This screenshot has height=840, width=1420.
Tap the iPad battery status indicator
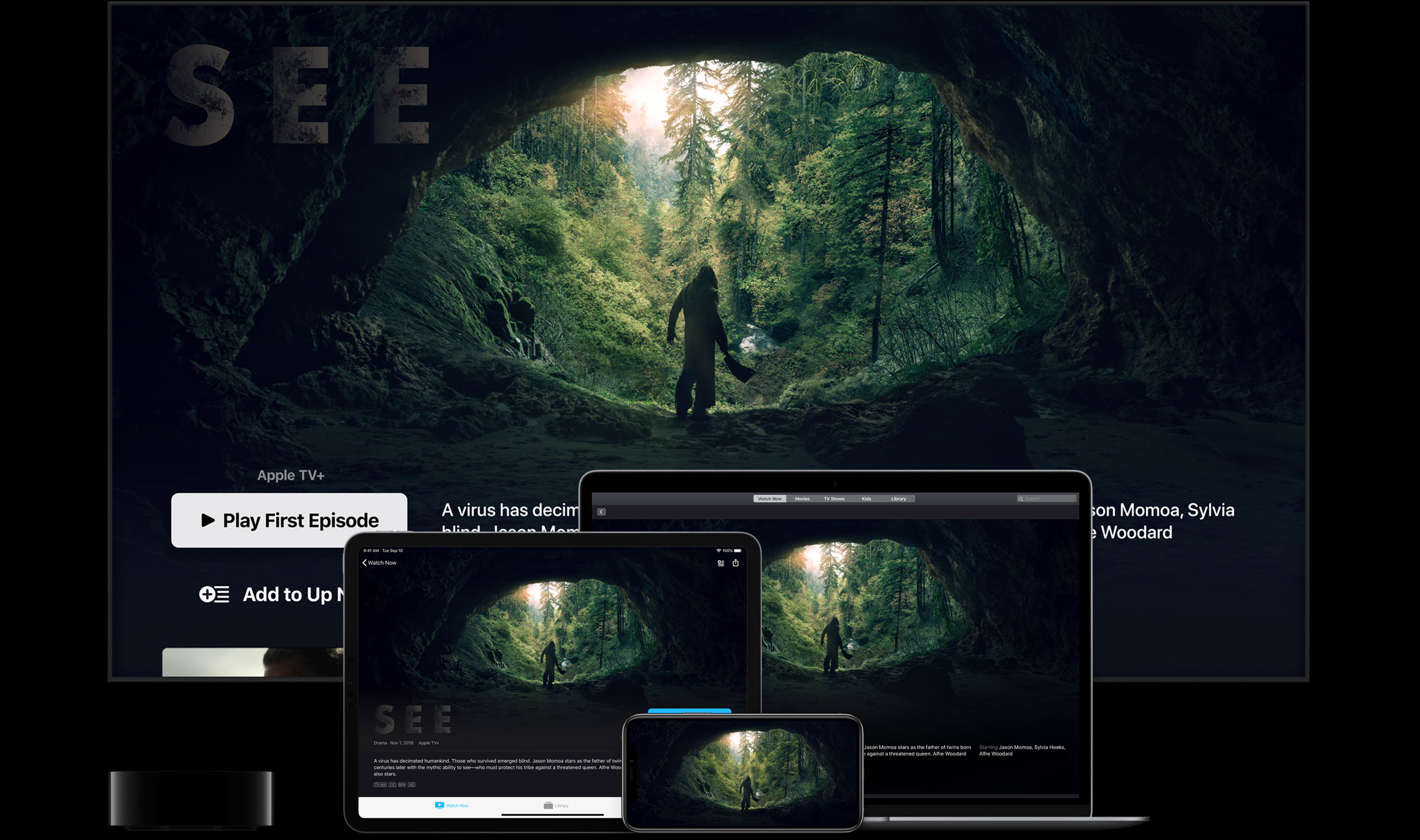[738, 550]
